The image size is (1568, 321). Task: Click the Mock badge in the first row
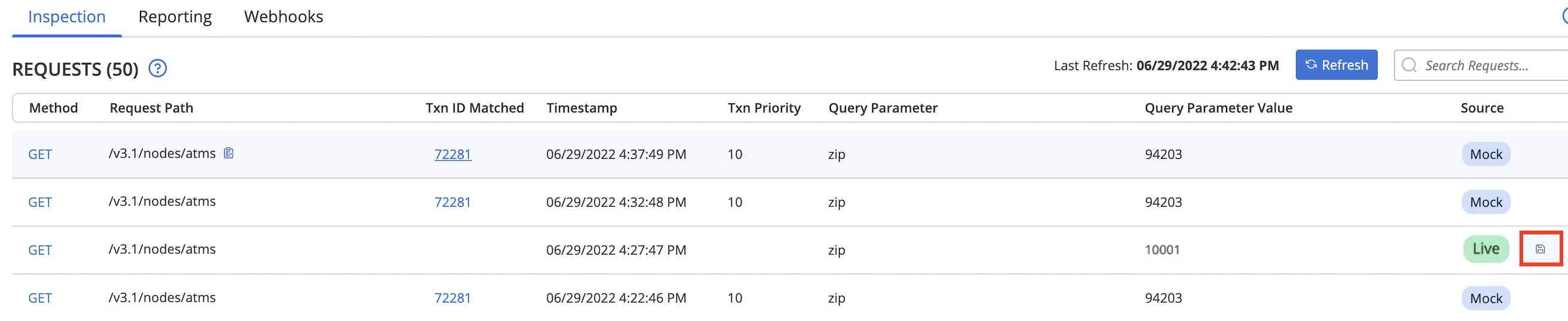point(1486,154)
